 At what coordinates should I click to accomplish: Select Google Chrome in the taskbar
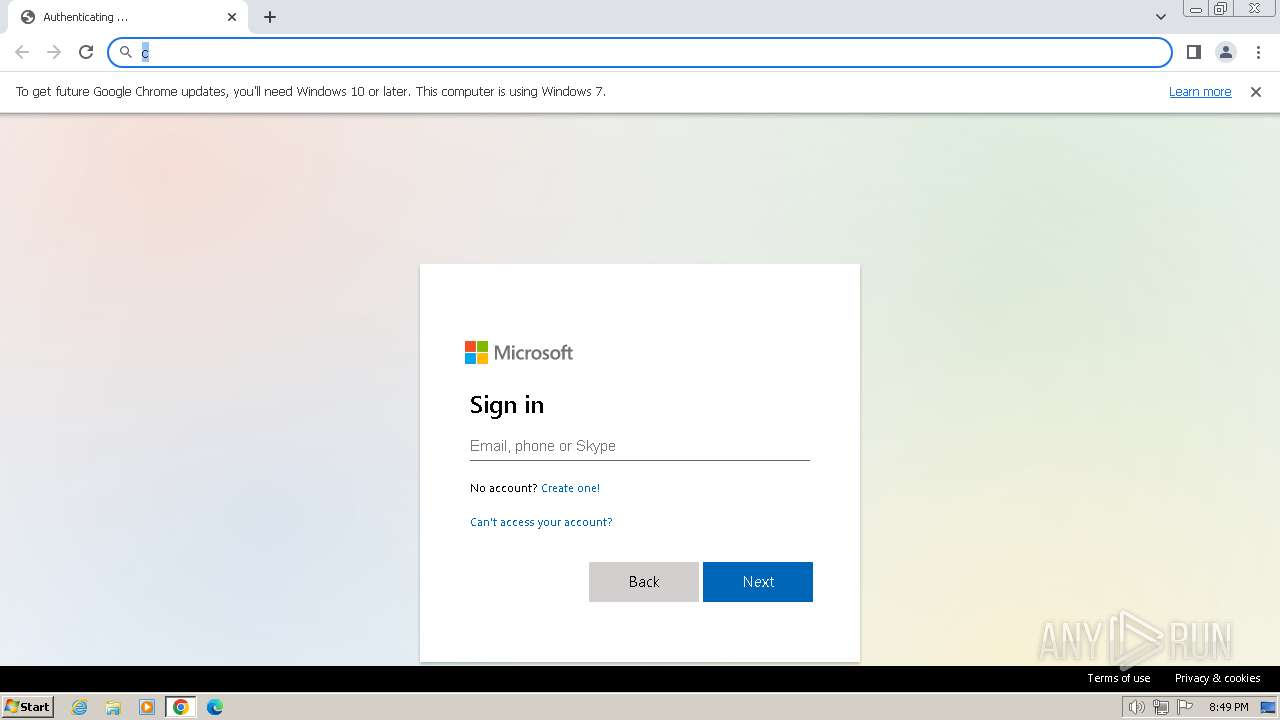[x=181, y=707]
